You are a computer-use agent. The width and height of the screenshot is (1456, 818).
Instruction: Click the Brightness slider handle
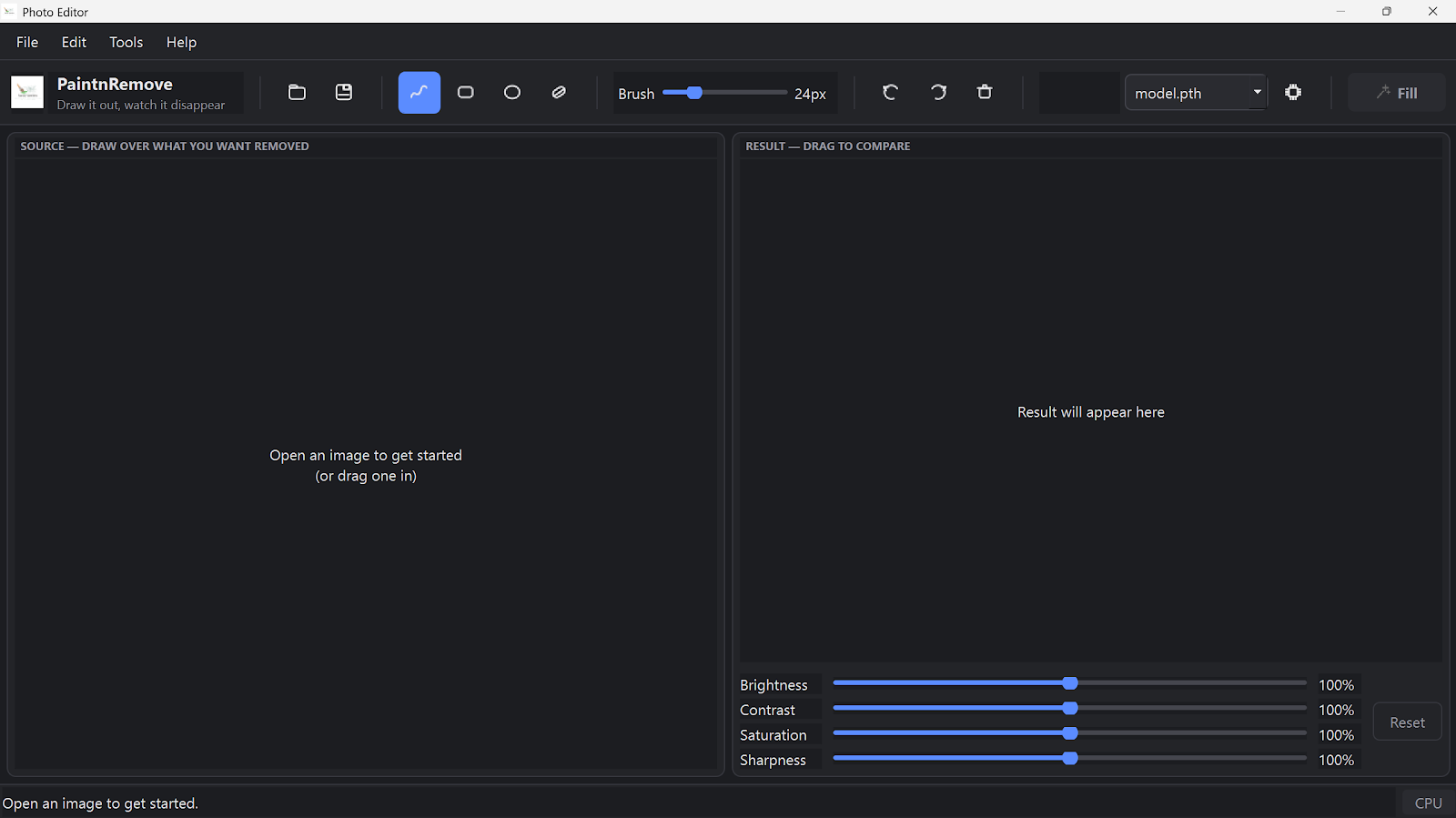pos(1070,683)
